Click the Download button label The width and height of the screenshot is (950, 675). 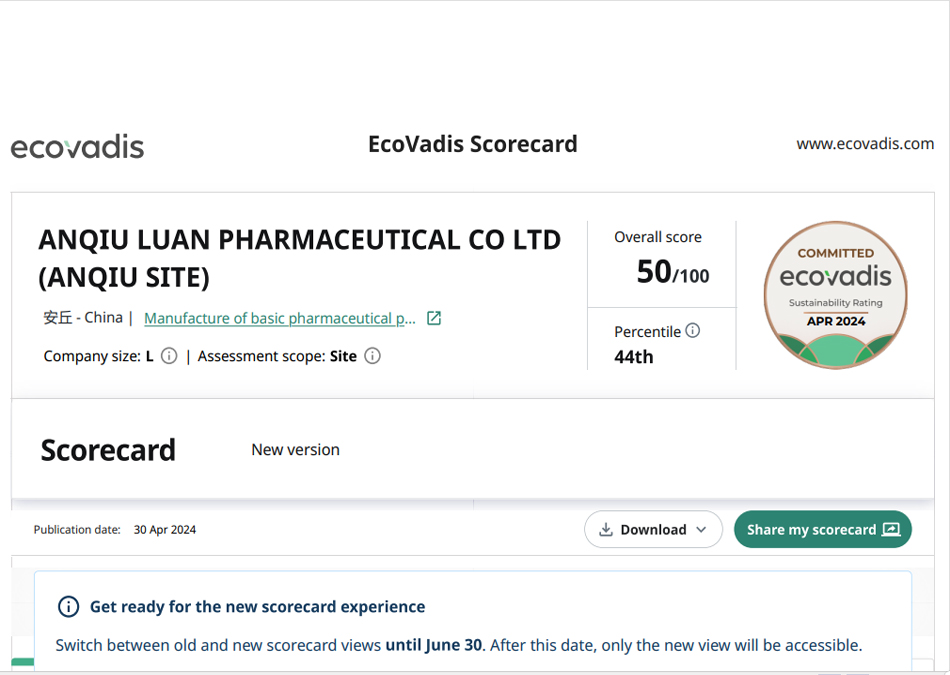653,530
